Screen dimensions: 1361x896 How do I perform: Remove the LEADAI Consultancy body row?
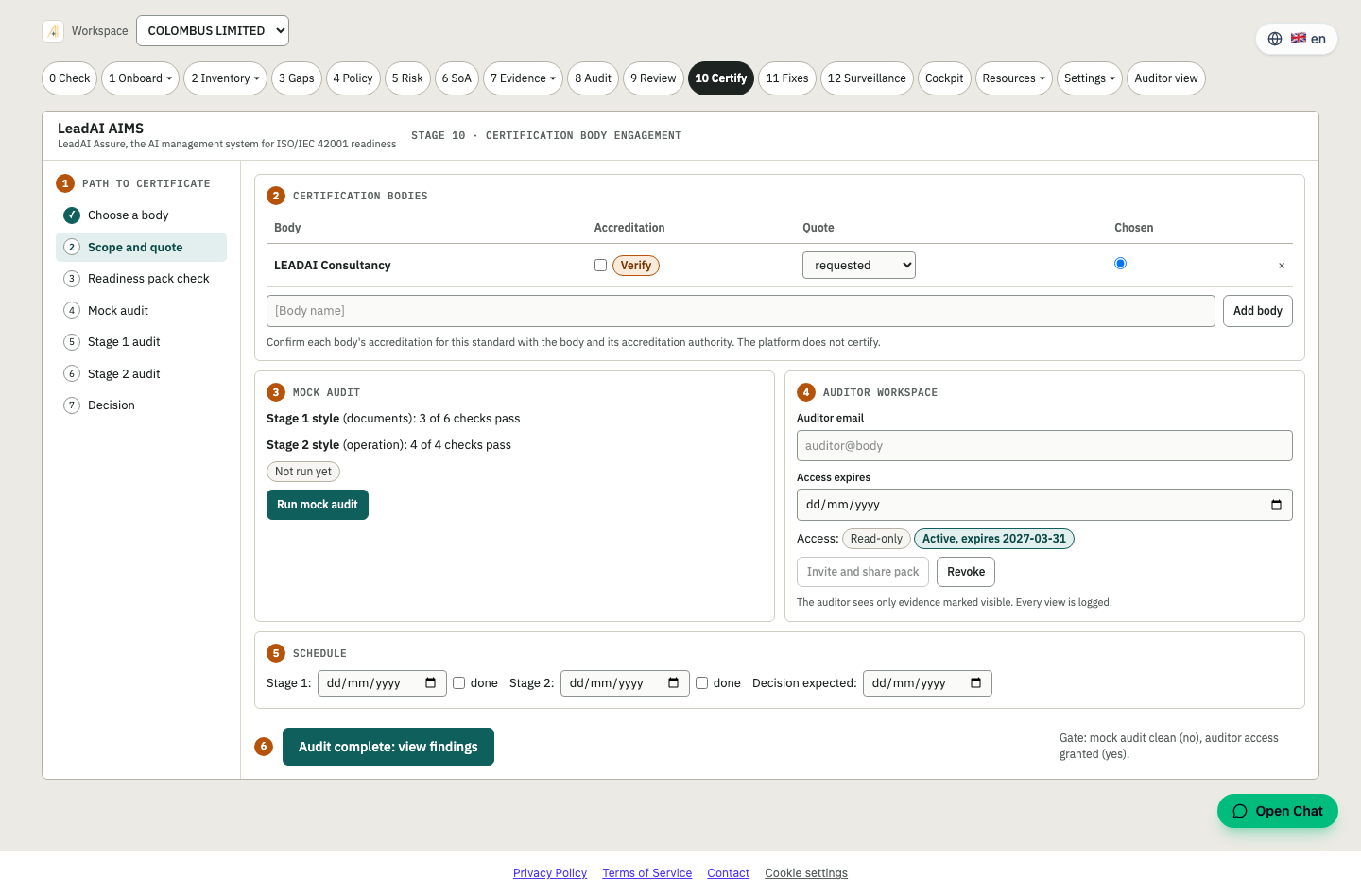pos(1282,266)
